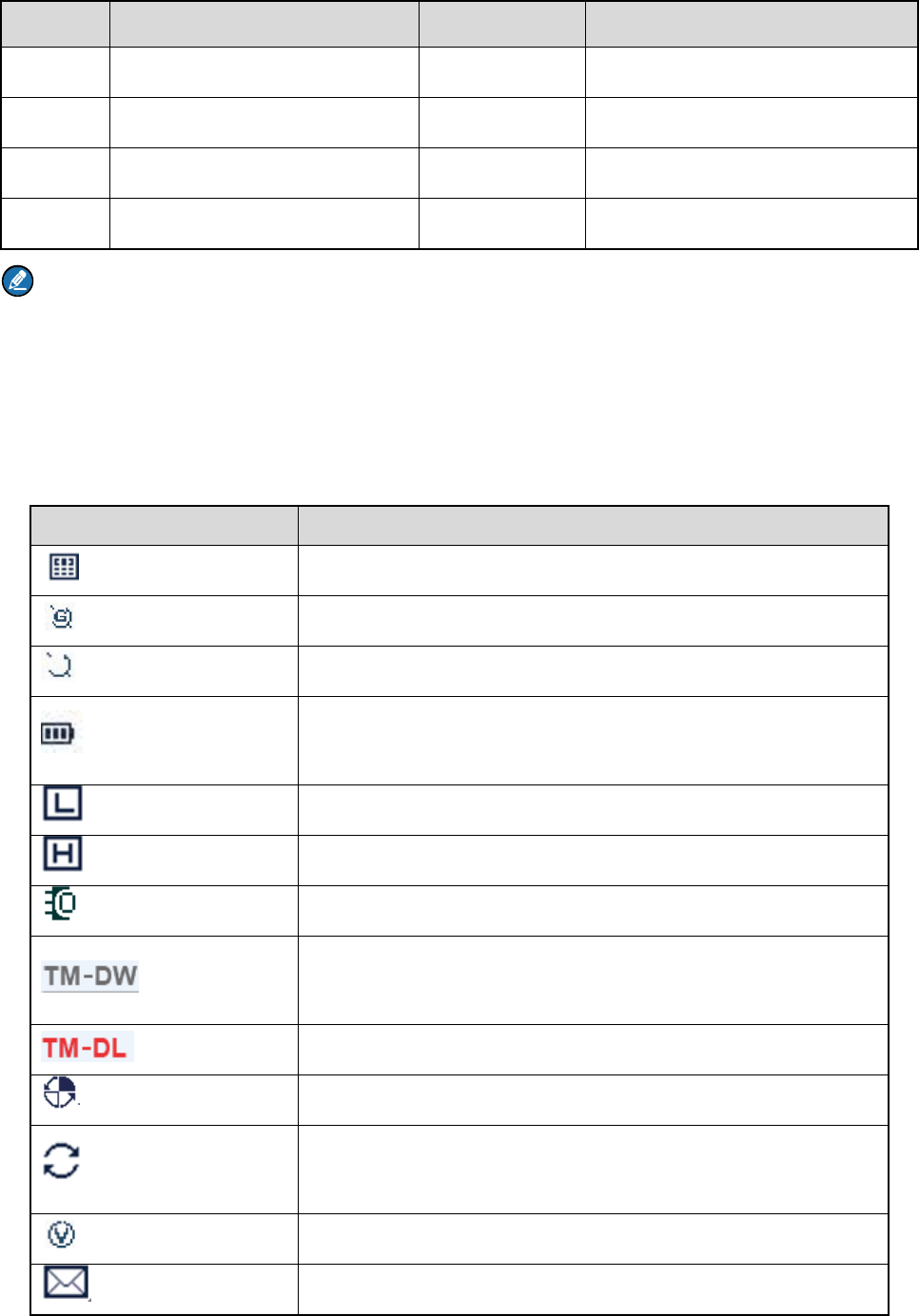Click the gray TM-DW indicator
This screenshot has width=919, height=1316.
90,977
